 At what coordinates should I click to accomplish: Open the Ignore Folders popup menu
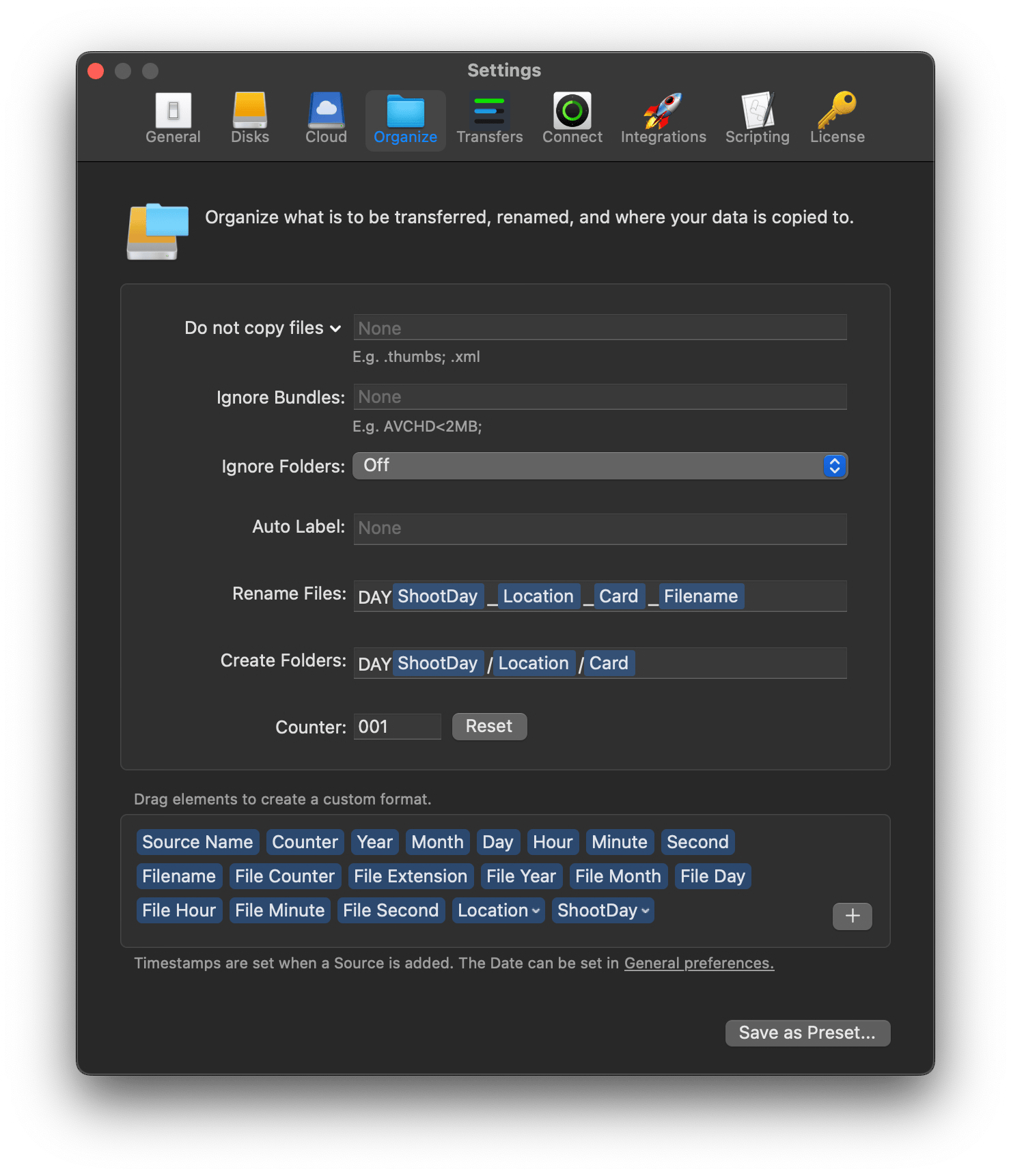600,466
